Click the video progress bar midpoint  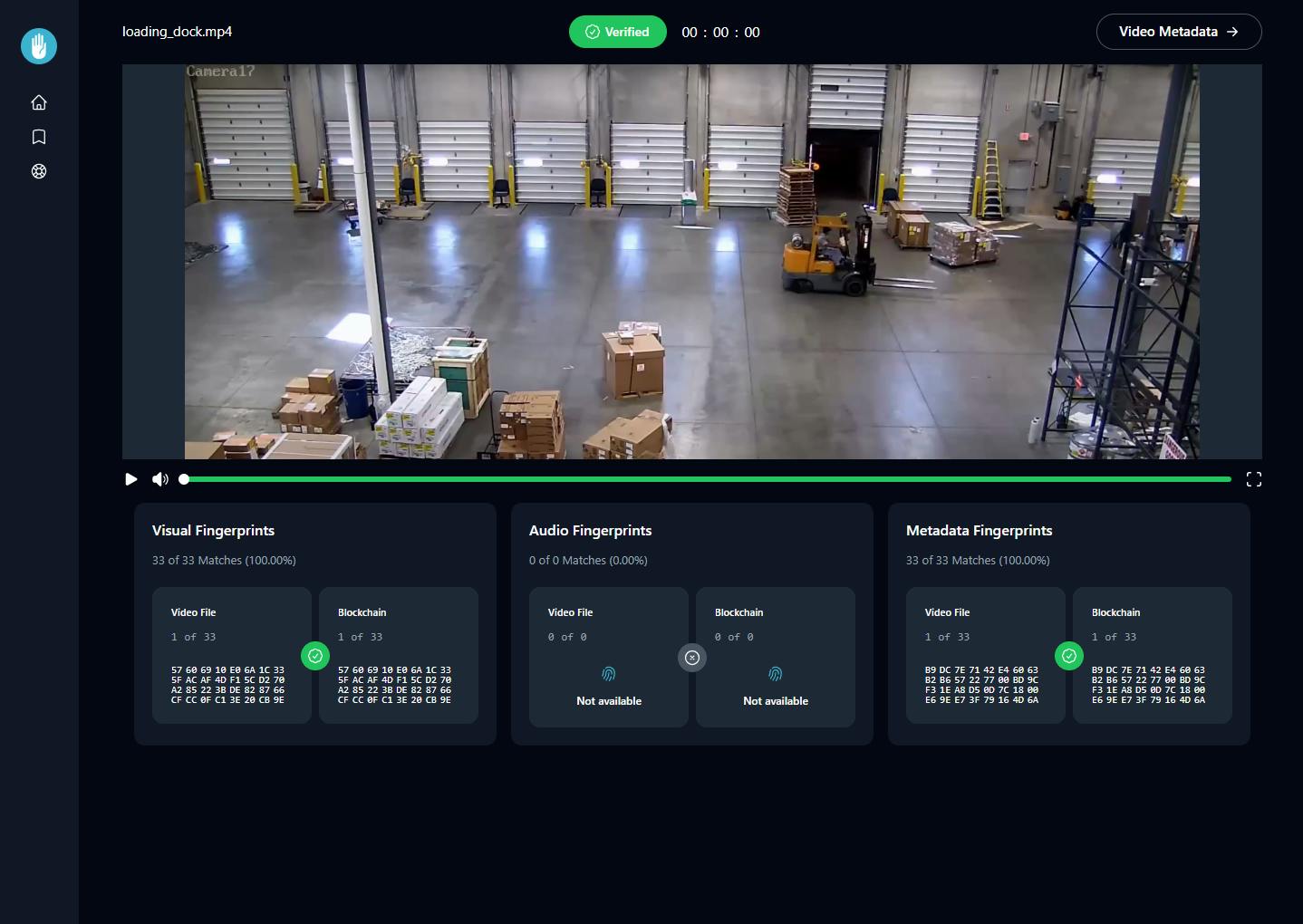click(707, 479)
